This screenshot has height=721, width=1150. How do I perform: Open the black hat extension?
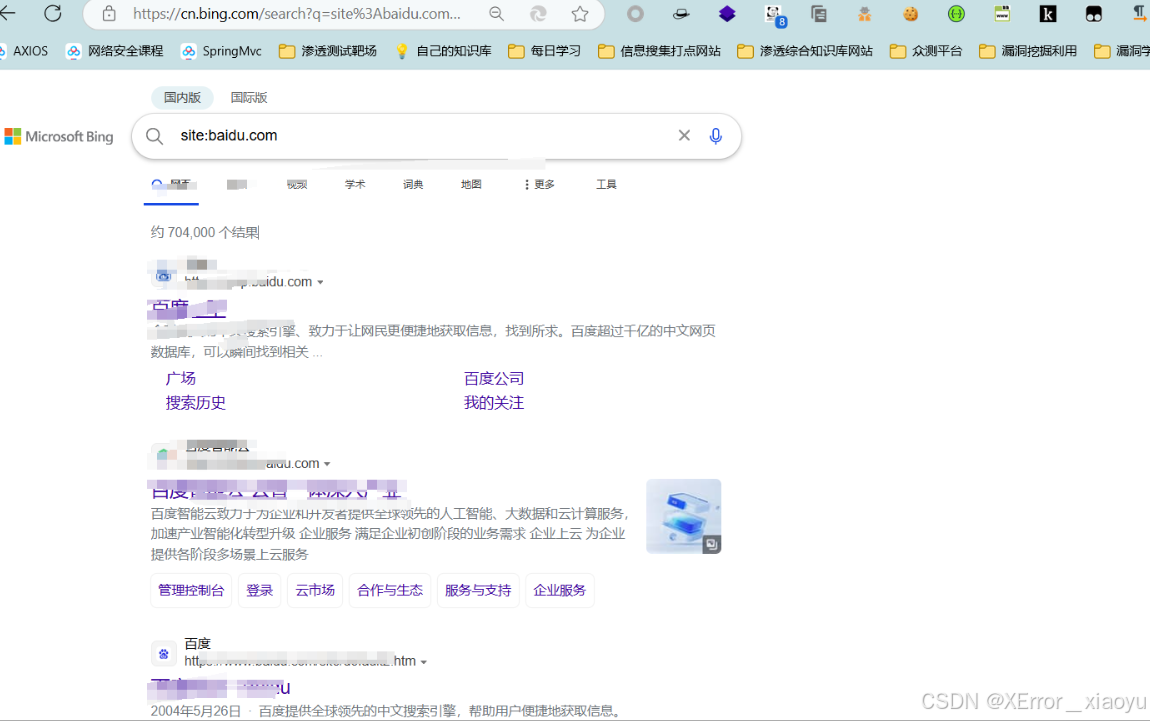[681, 13]
